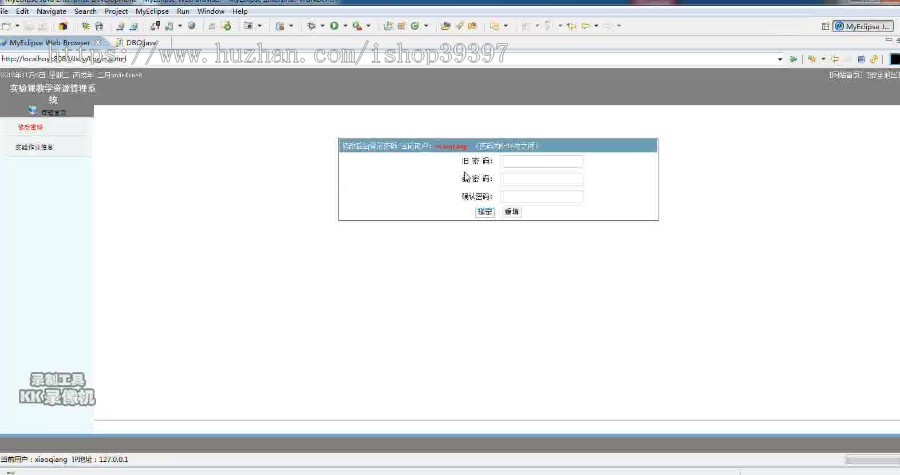Viewport: 900px width, 475px height.
Task: Expand the Debug dropdown arrow
Action: (322, 26)
